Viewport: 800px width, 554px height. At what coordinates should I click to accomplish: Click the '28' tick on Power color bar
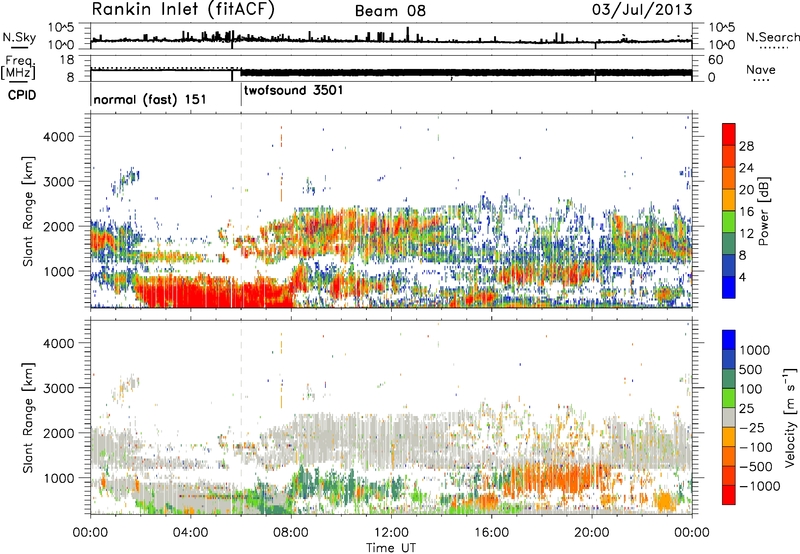[746, 146]
